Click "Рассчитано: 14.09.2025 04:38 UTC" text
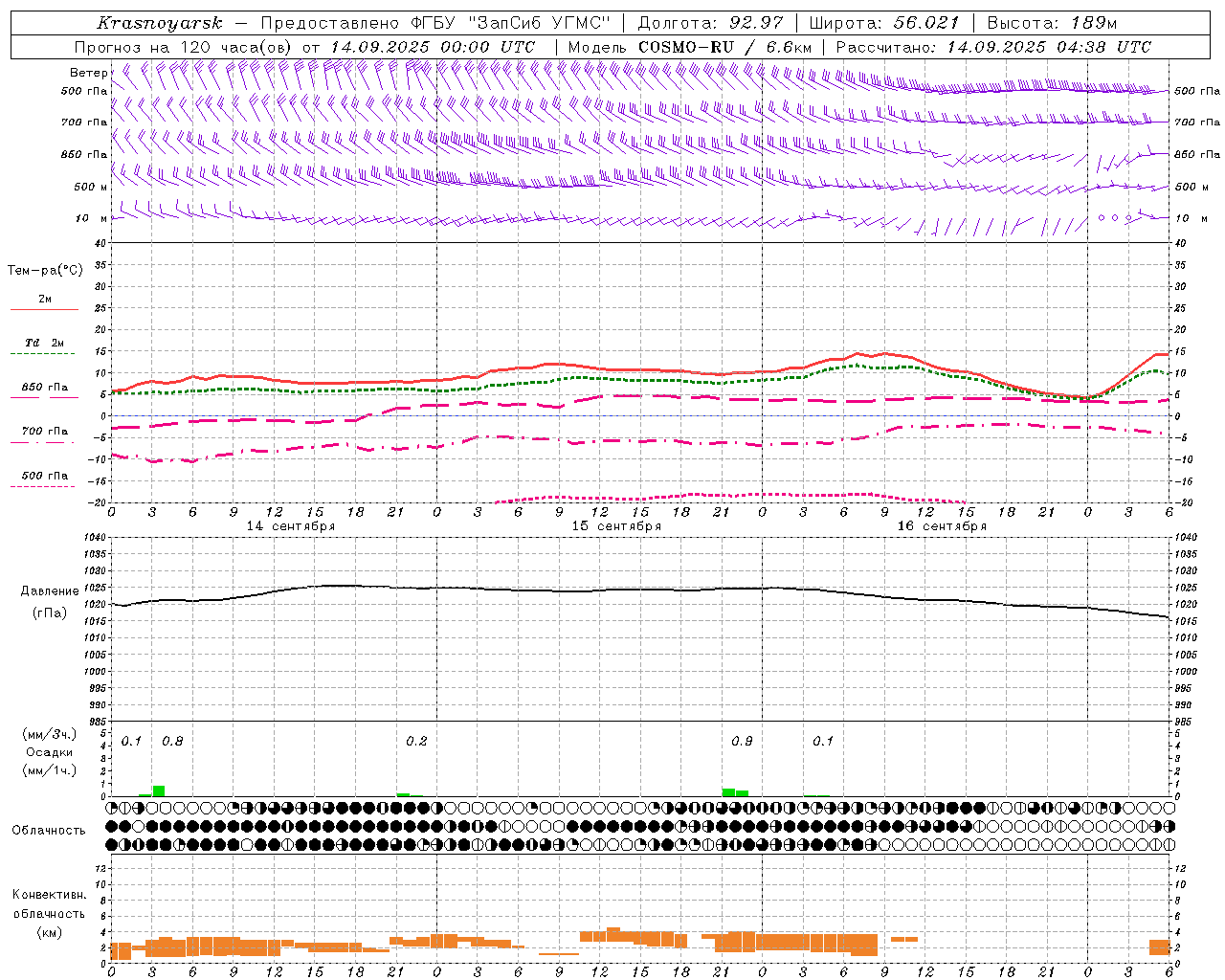This screenshot has height=980, width=1225. (993, 47)
